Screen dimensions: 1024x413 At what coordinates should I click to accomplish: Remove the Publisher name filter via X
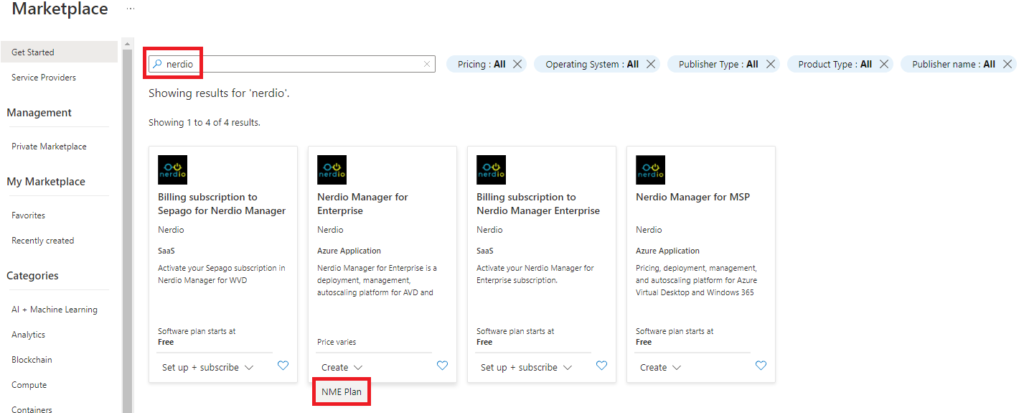click(x=1007, y=64)
